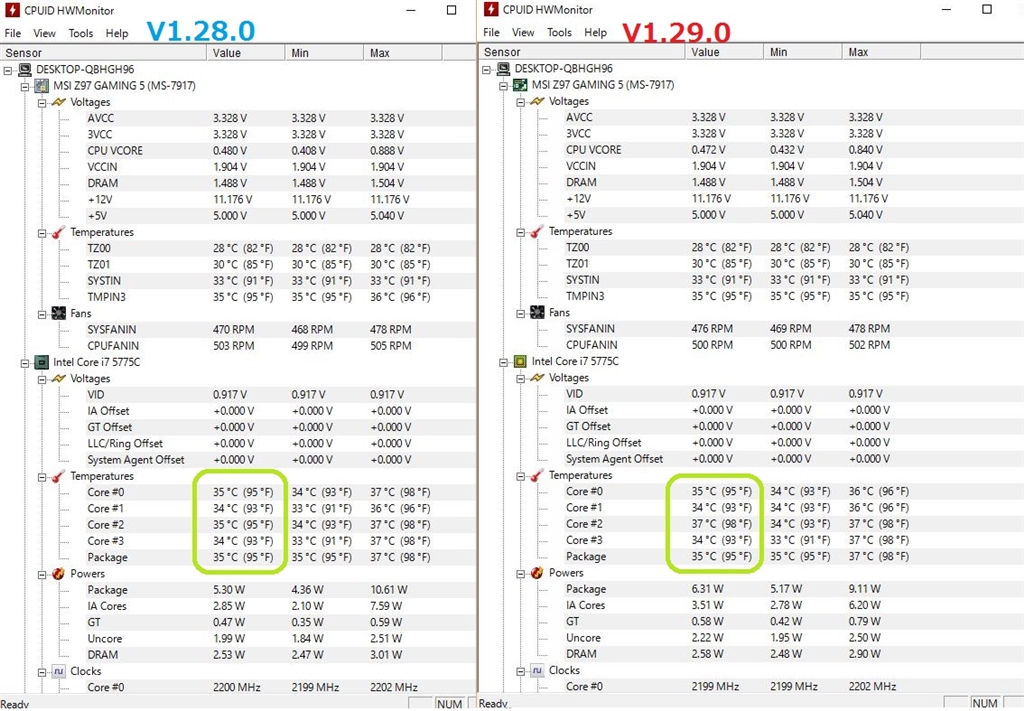The image size is (1024, 711).
Task: Select System Agent Offset row in right window
Action: (793, 459)
